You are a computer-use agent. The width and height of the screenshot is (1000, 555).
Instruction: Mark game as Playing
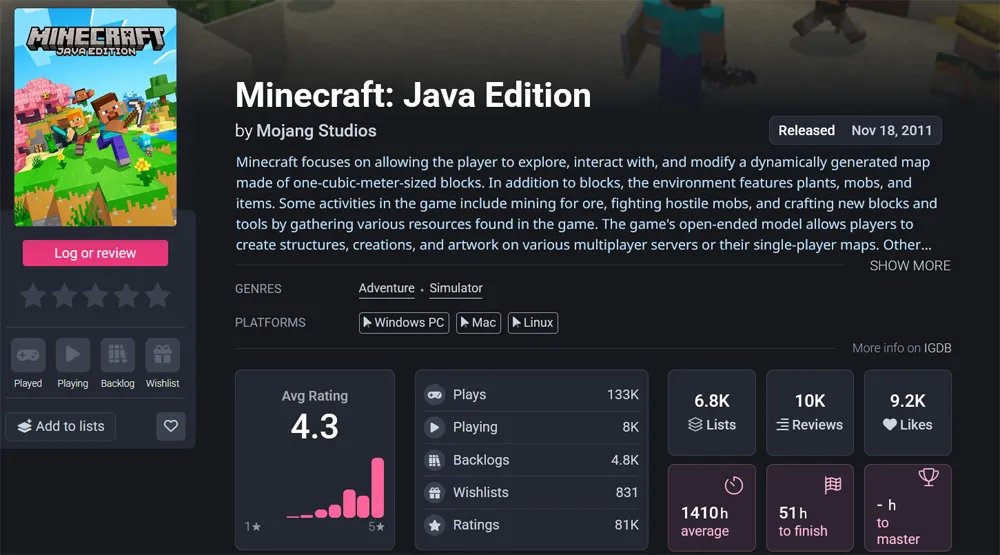[x=73, y=355]
